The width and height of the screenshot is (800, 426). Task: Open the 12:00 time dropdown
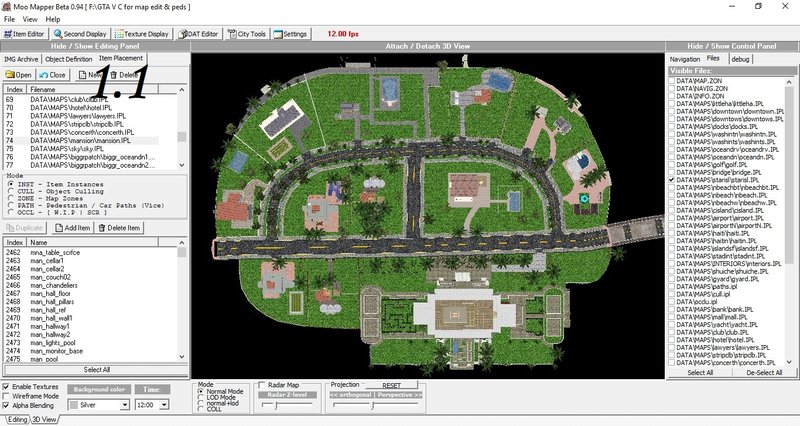[x=164, y=405]
